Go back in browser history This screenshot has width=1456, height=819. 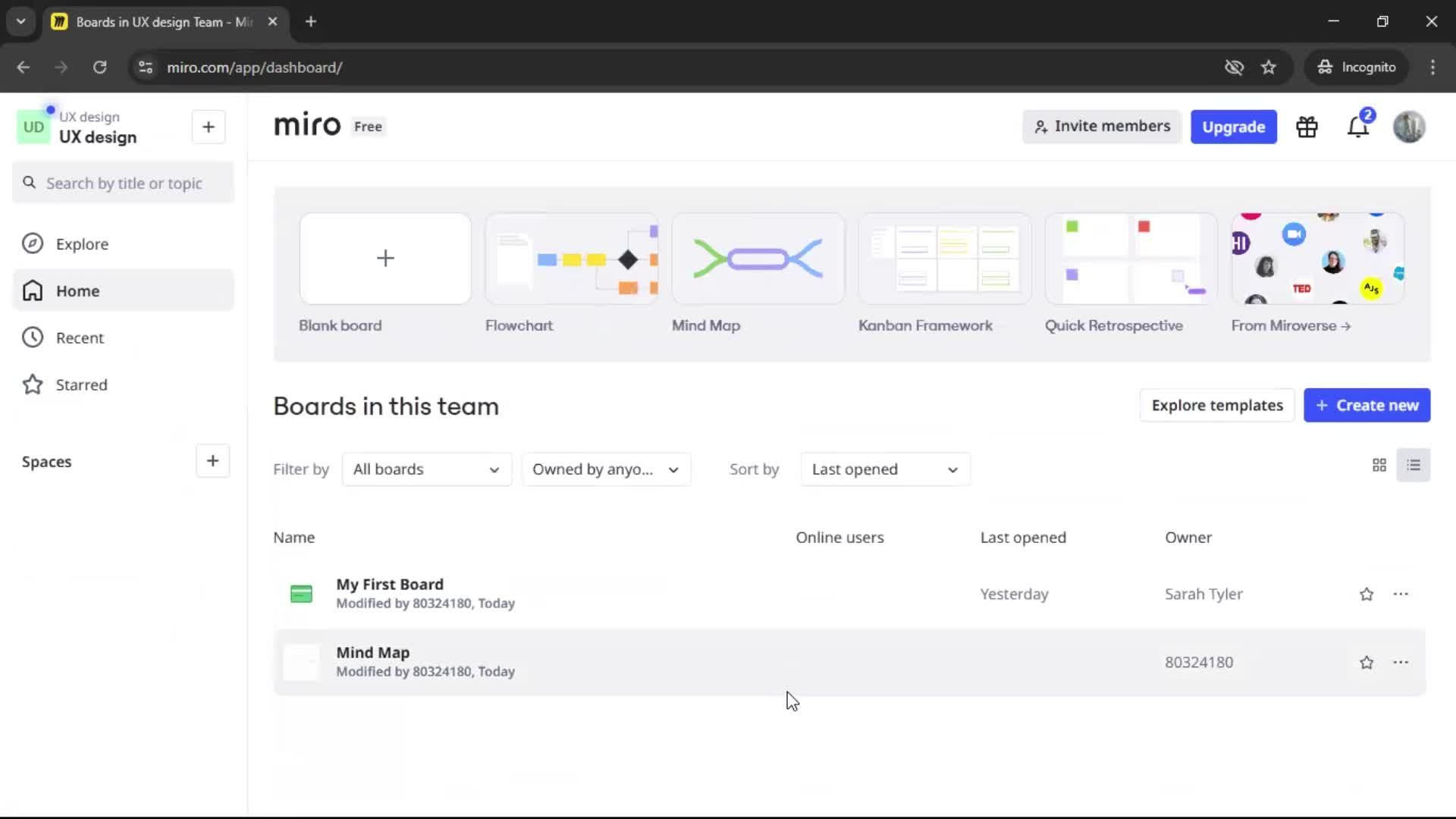(x=24, y=67)
